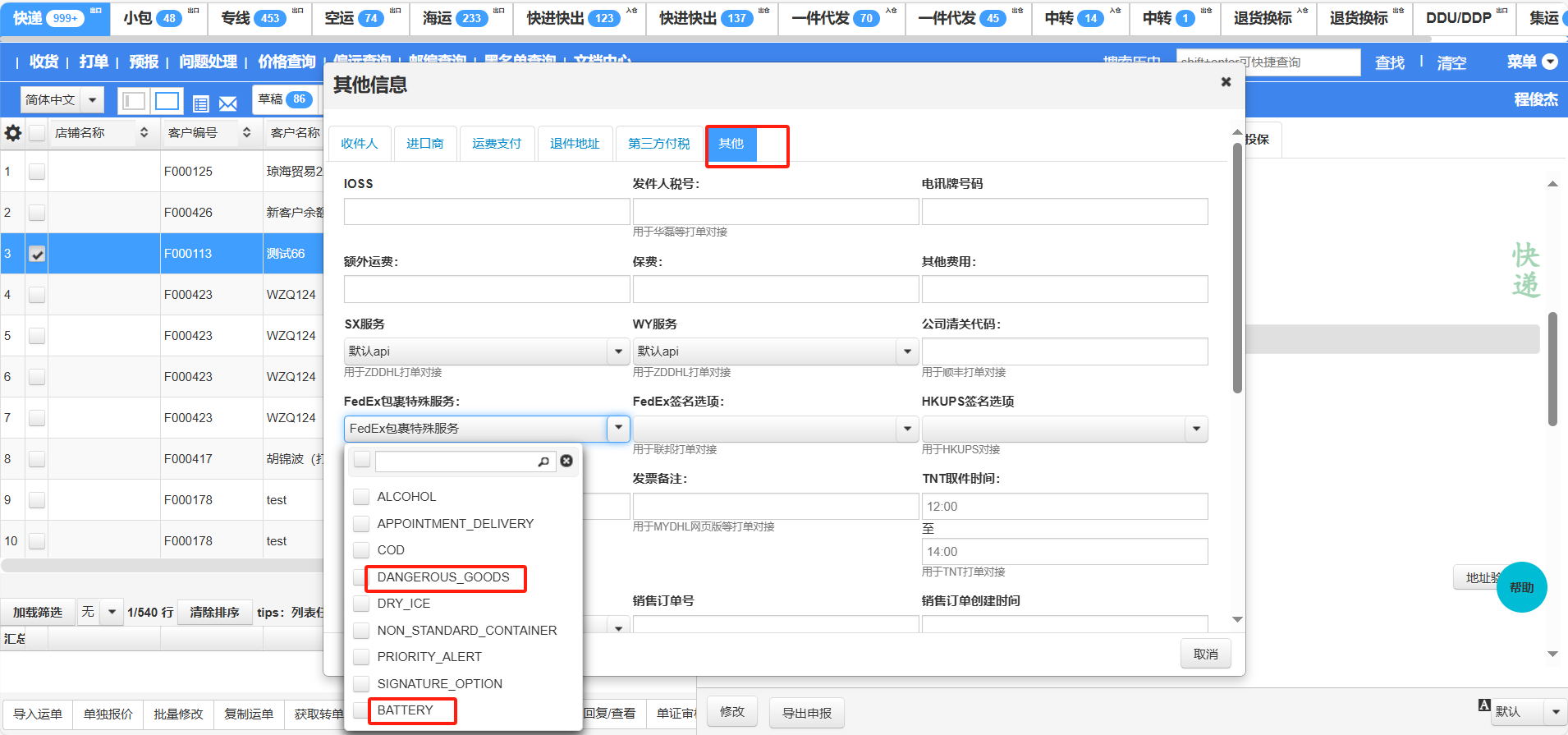Screen dimensions: 1568x735
Task: Tick the NON_STANDARD_CONTAINER option checkbox
Action: pos(361,631)
